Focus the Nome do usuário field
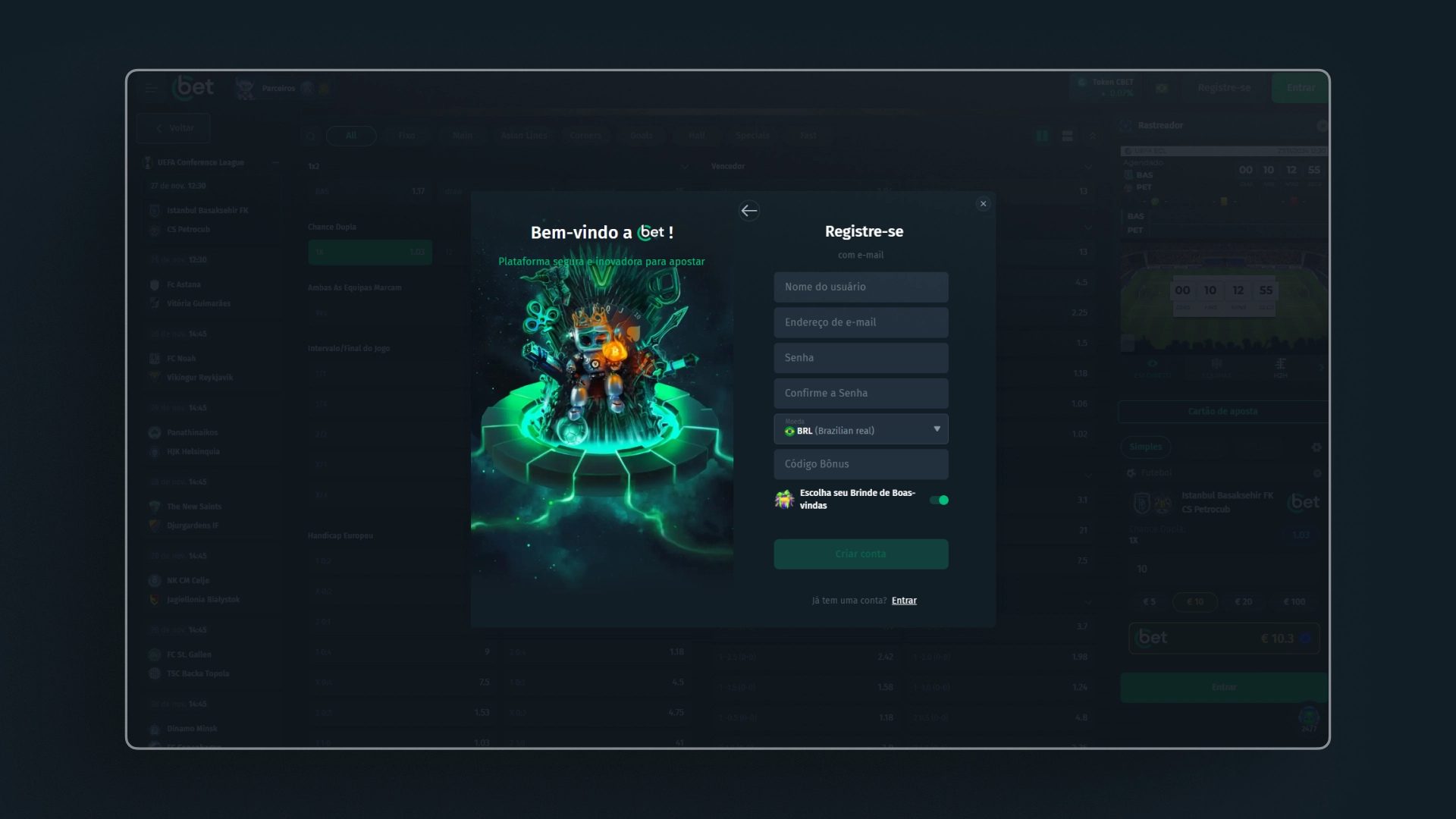This screenshot has height=819, width=1456. (861, 287)
